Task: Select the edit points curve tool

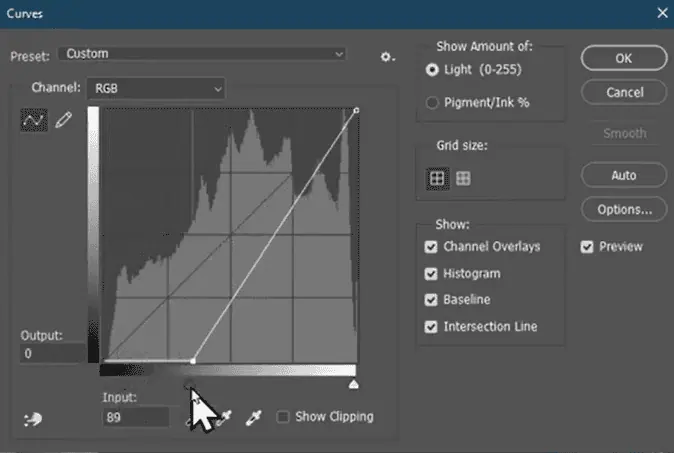Action: click(x=34, y=120)
